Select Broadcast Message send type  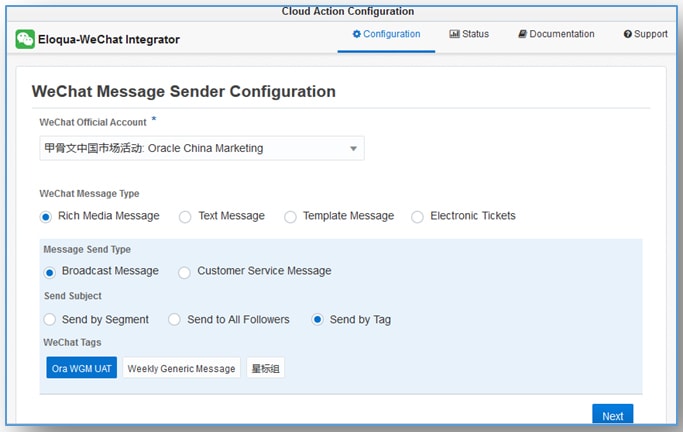tap(50, 272)
